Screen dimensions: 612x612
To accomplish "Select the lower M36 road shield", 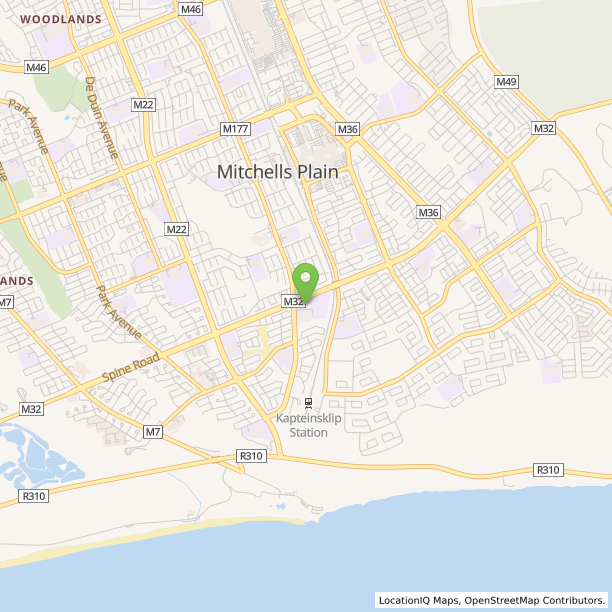I will point(428,212).
